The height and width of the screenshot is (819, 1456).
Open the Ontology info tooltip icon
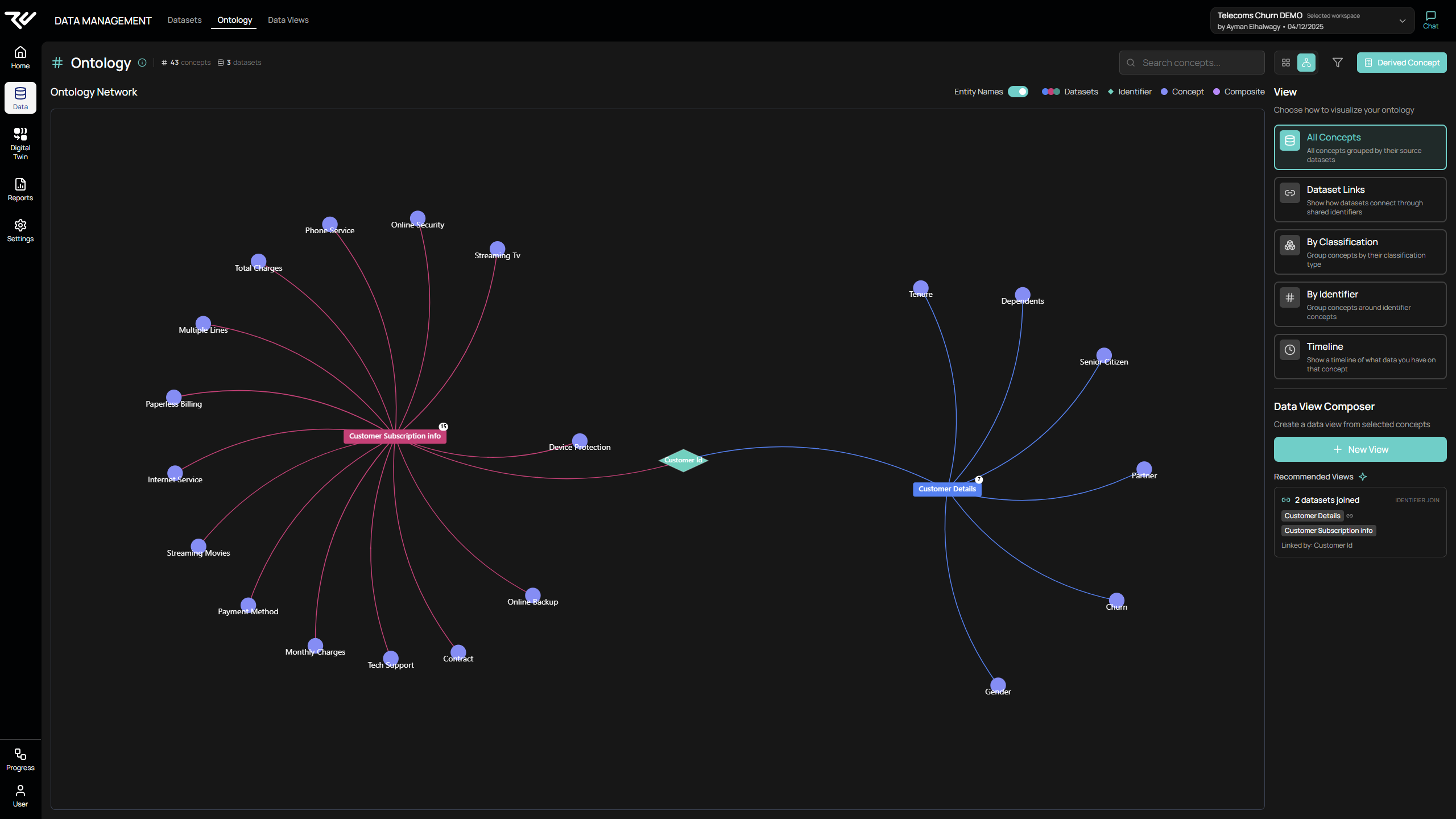point(142,63)
